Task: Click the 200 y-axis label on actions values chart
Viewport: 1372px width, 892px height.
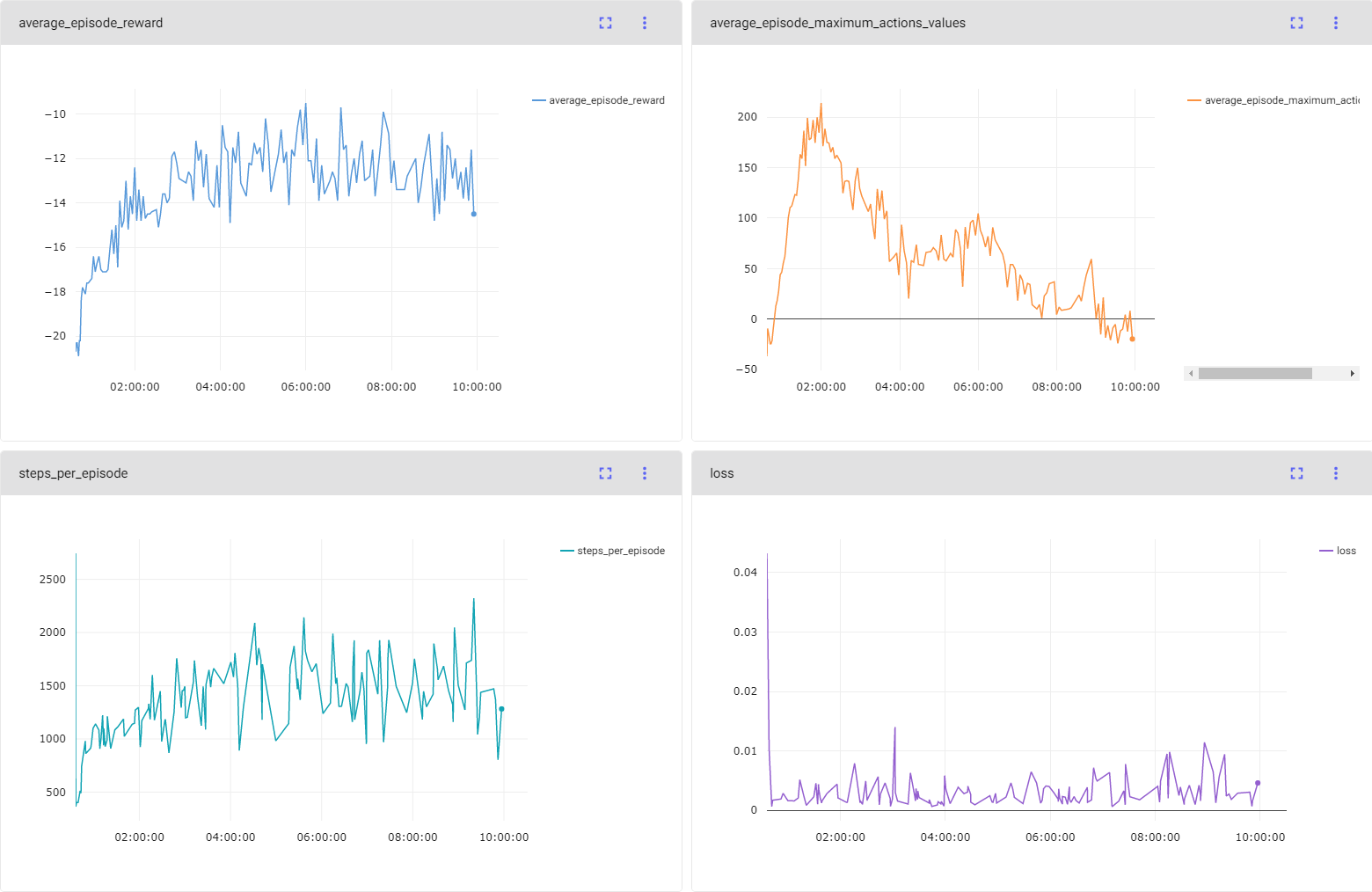Action: coord(748,117)
